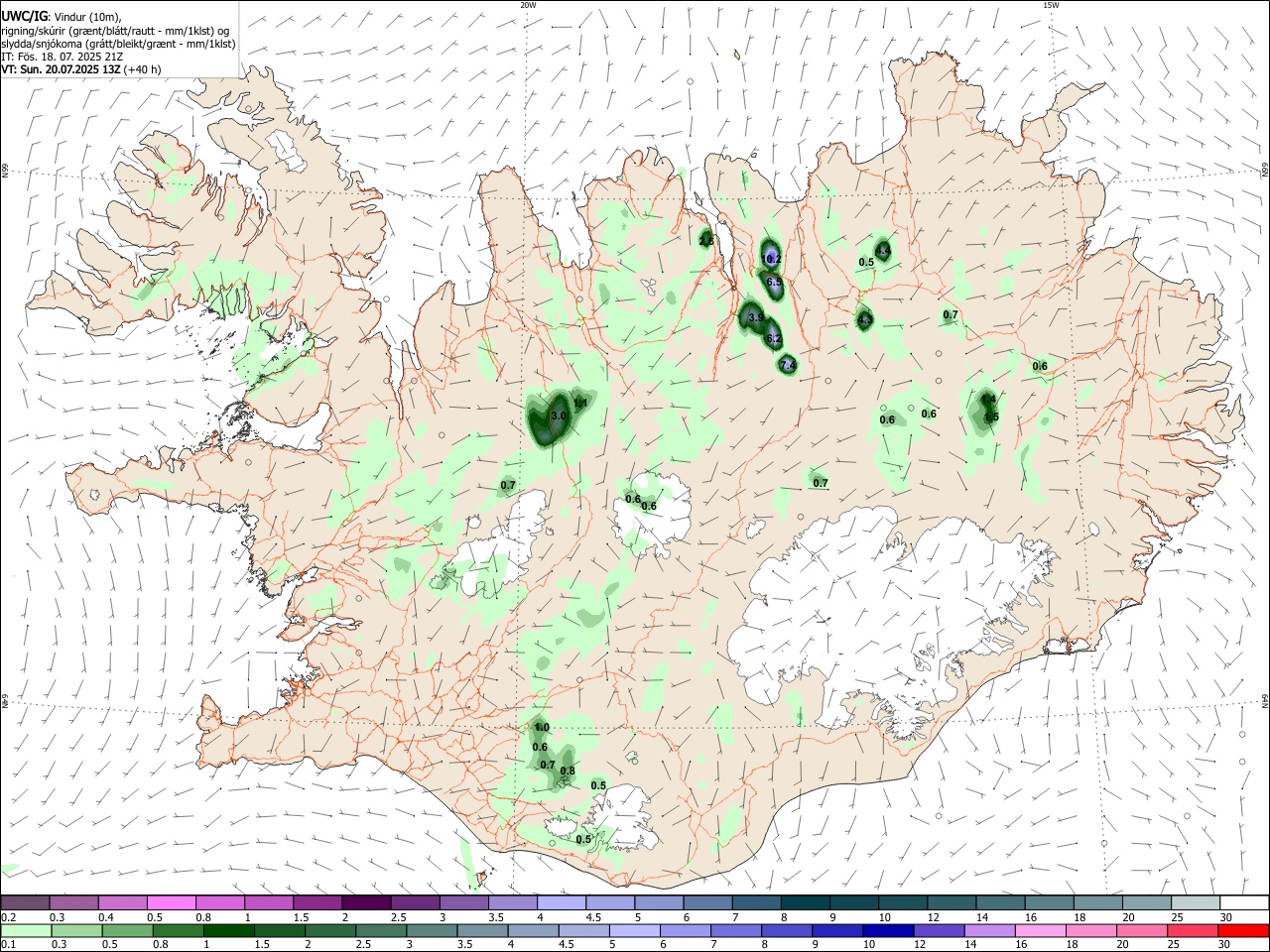Click the 15W longitude label
The width and height of the screenshot is (1270, 952).
click(x=1051, y=5)
